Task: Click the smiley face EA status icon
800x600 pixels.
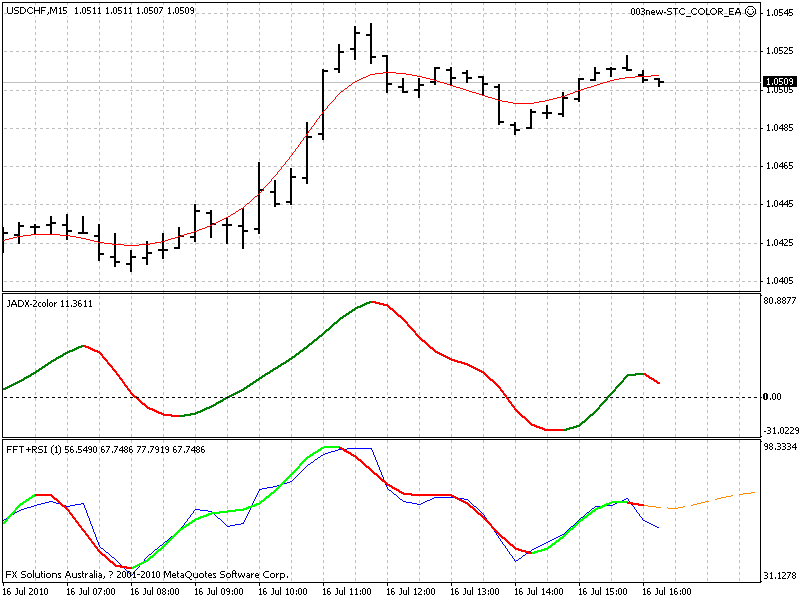Action: 751,11
